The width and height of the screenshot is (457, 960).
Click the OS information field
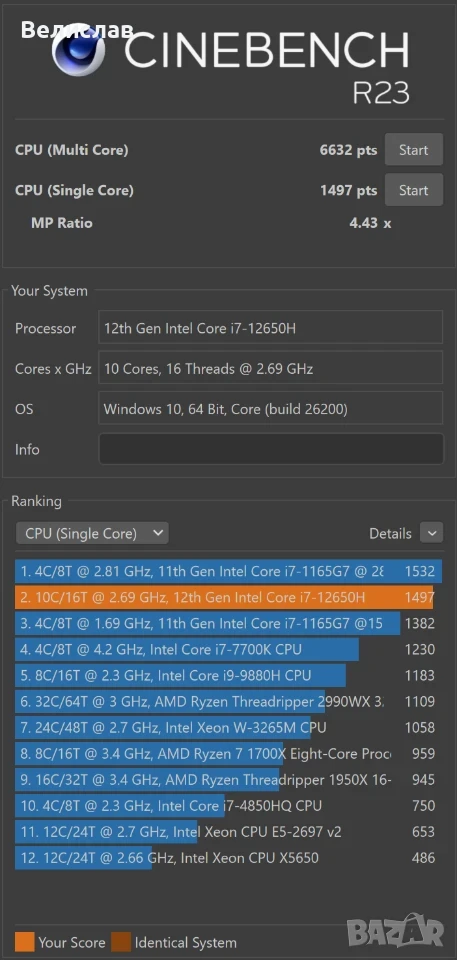(271, 409)
